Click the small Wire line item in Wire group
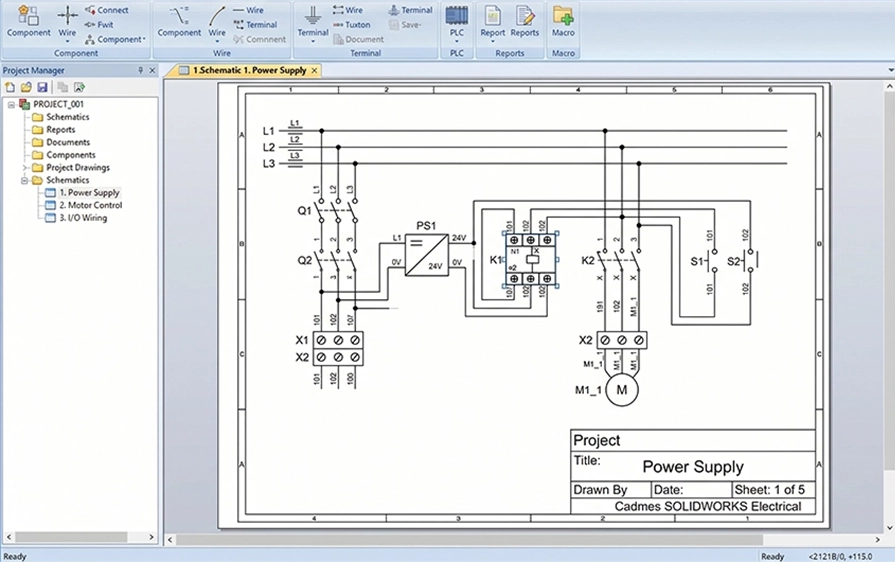 tap(248, 10)
